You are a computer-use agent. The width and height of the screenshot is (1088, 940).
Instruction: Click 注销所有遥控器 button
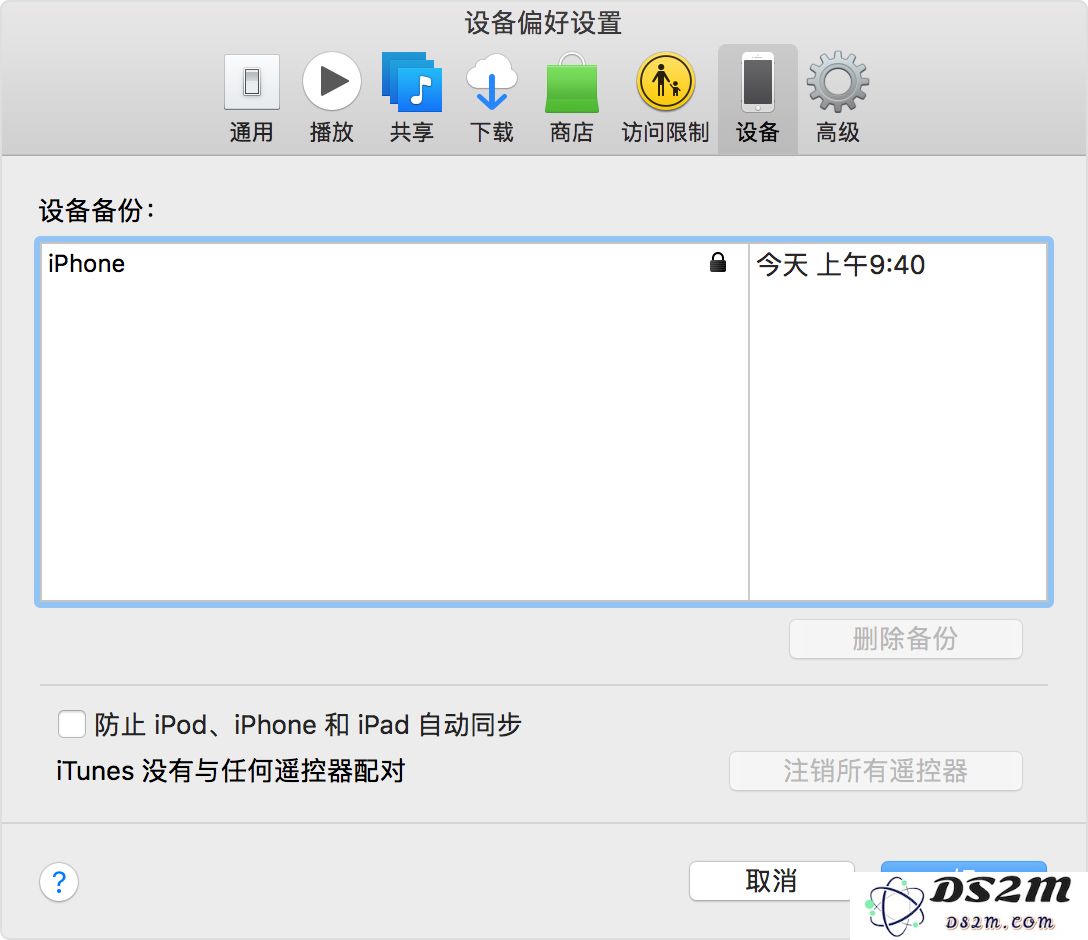(x=876, y=770)
